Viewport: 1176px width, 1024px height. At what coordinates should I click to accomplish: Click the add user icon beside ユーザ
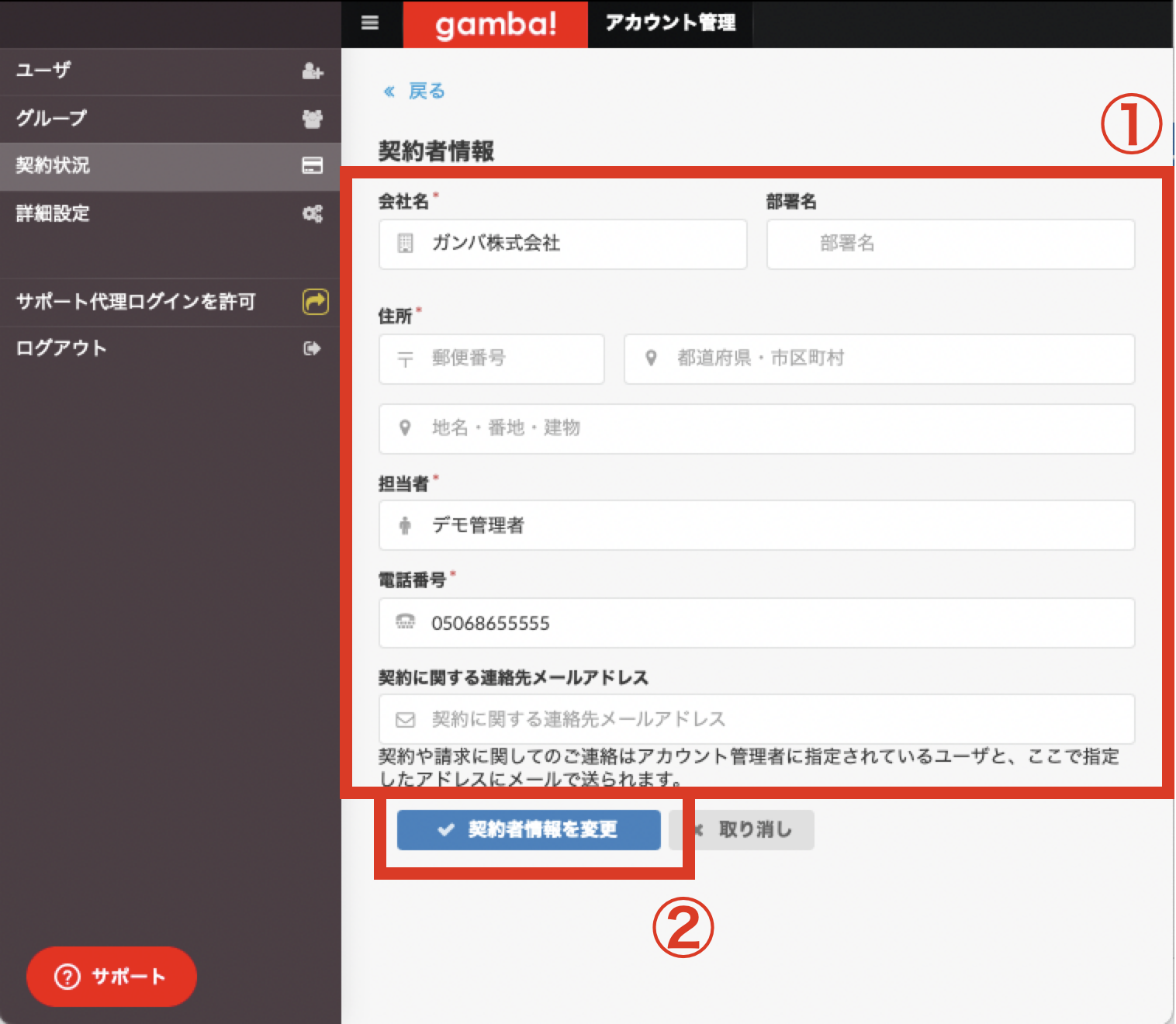[312, 71]
